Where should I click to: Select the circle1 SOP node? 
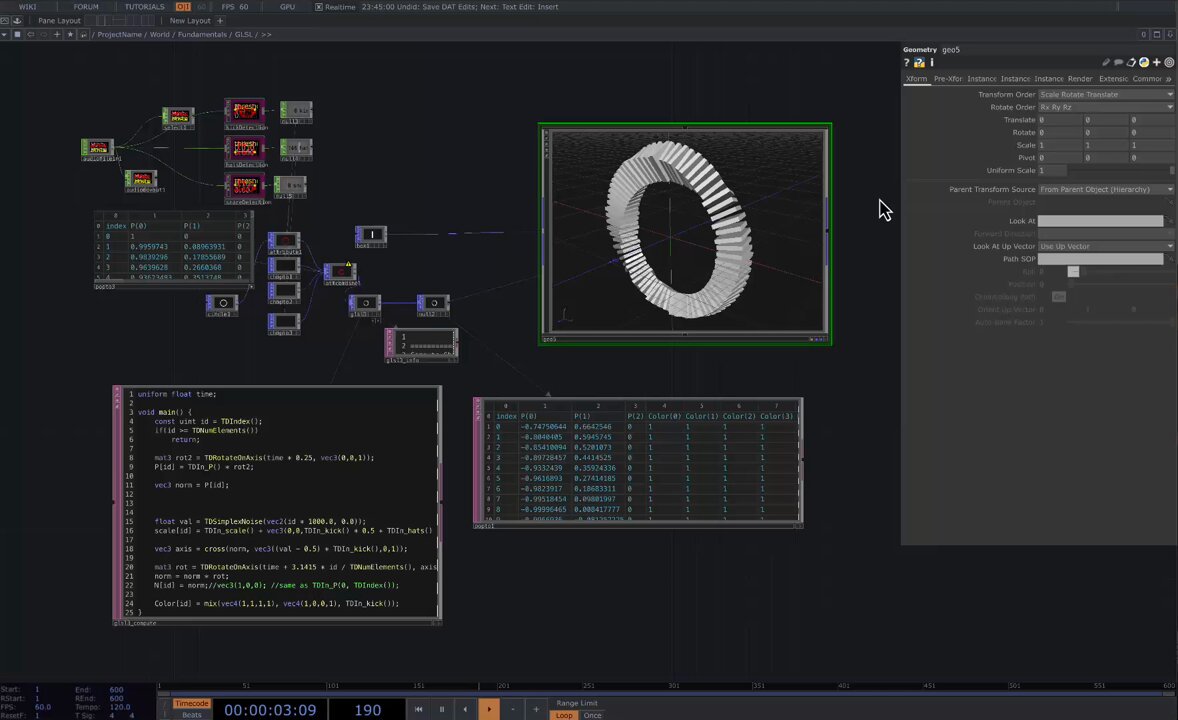tap(222, 303)
